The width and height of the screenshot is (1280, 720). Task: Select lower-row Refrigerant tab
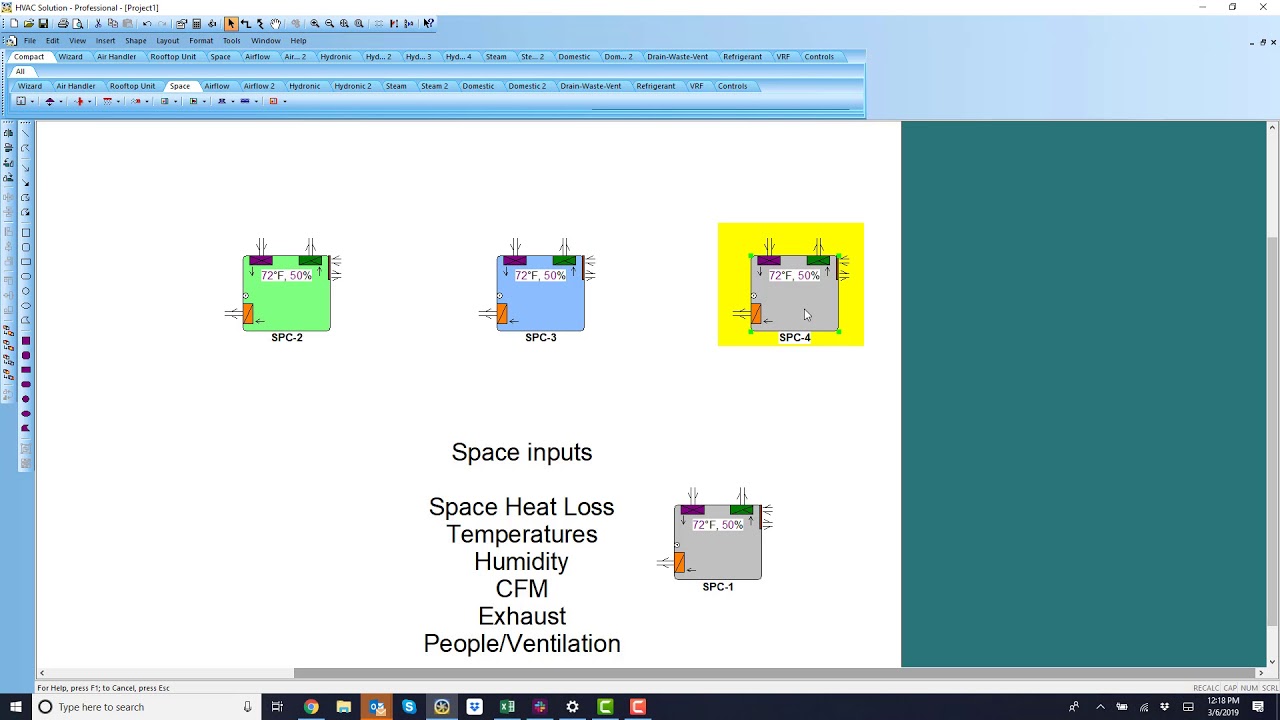656,86
